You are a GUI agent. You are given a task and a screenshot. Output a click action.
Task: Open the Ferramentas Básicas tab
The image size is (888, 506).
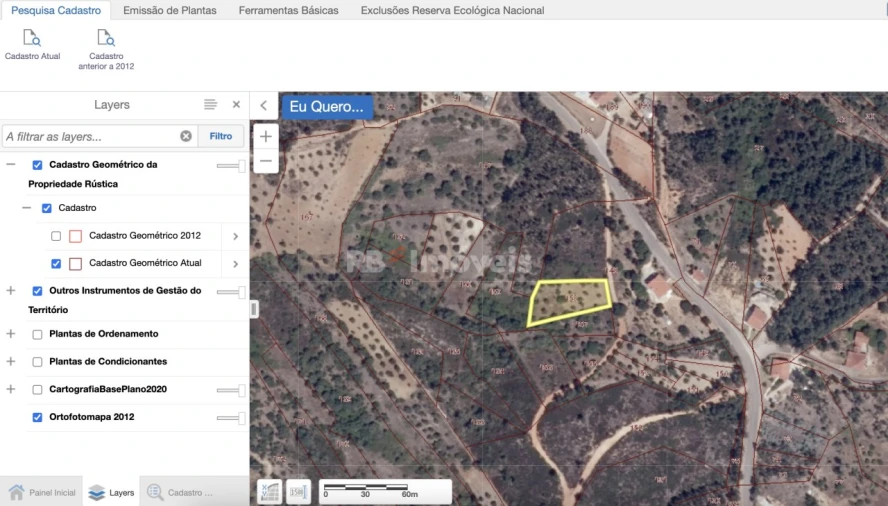point(288,10)
